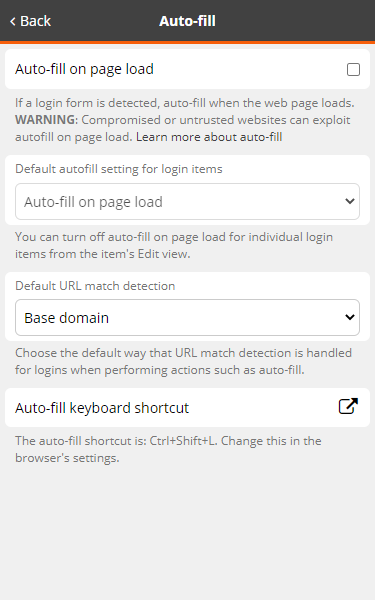Enable the Auto-fill on page load checkbox
Screen dimensions: 375x600
[353, 70]
